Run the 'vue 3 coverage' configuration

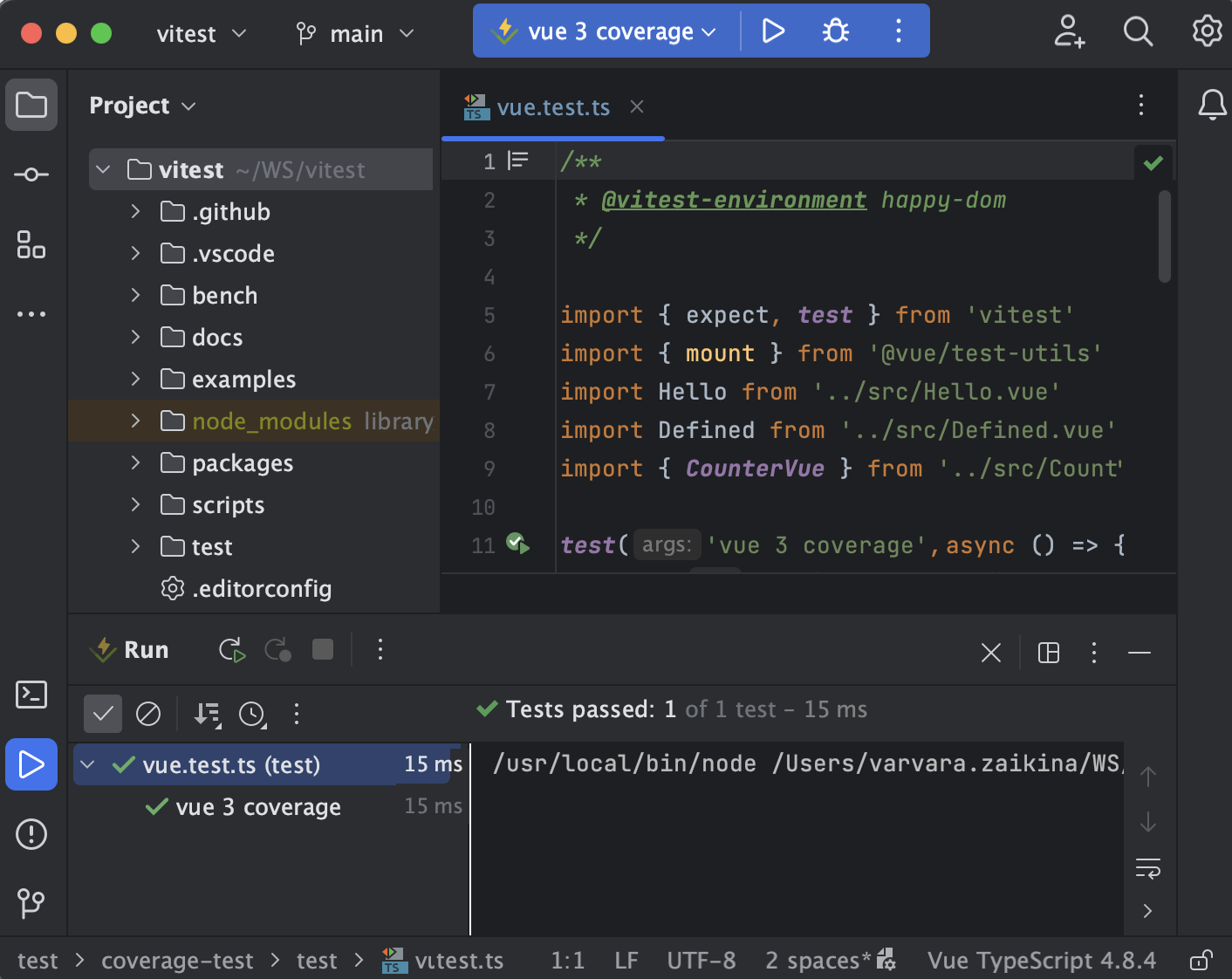click(x=773, y=31)
